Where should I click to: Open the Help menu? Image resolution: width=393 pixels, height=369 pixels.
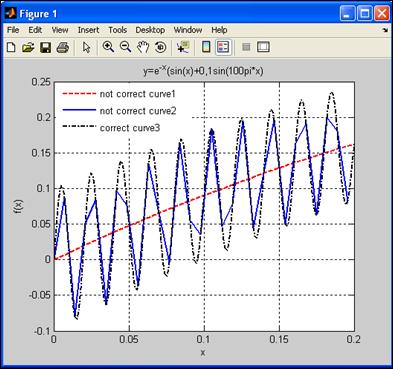(219, 30)
